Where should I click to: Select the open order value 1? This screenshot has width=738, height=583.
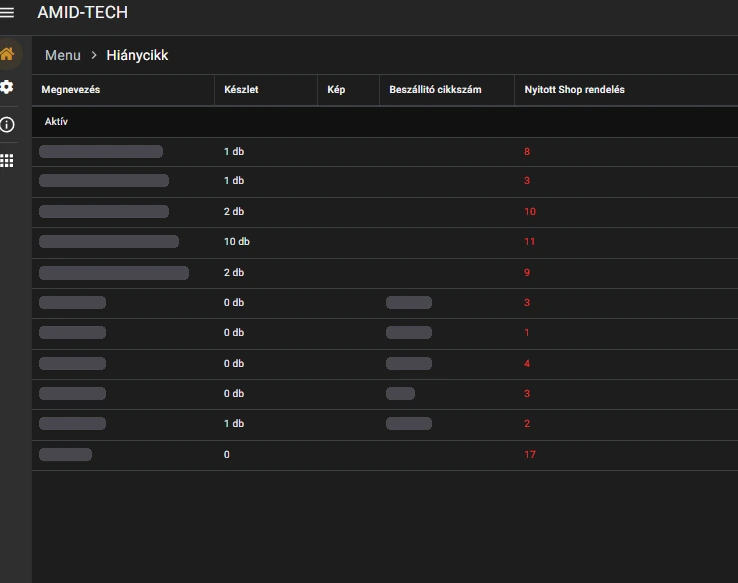click(x=527, y=333)
